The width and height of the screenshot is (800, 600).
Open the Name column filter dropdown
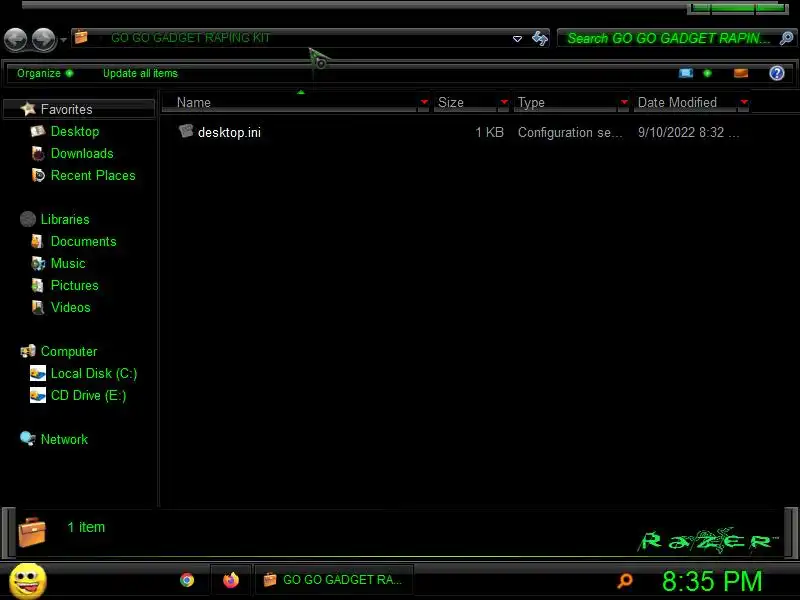coord(424,103)
